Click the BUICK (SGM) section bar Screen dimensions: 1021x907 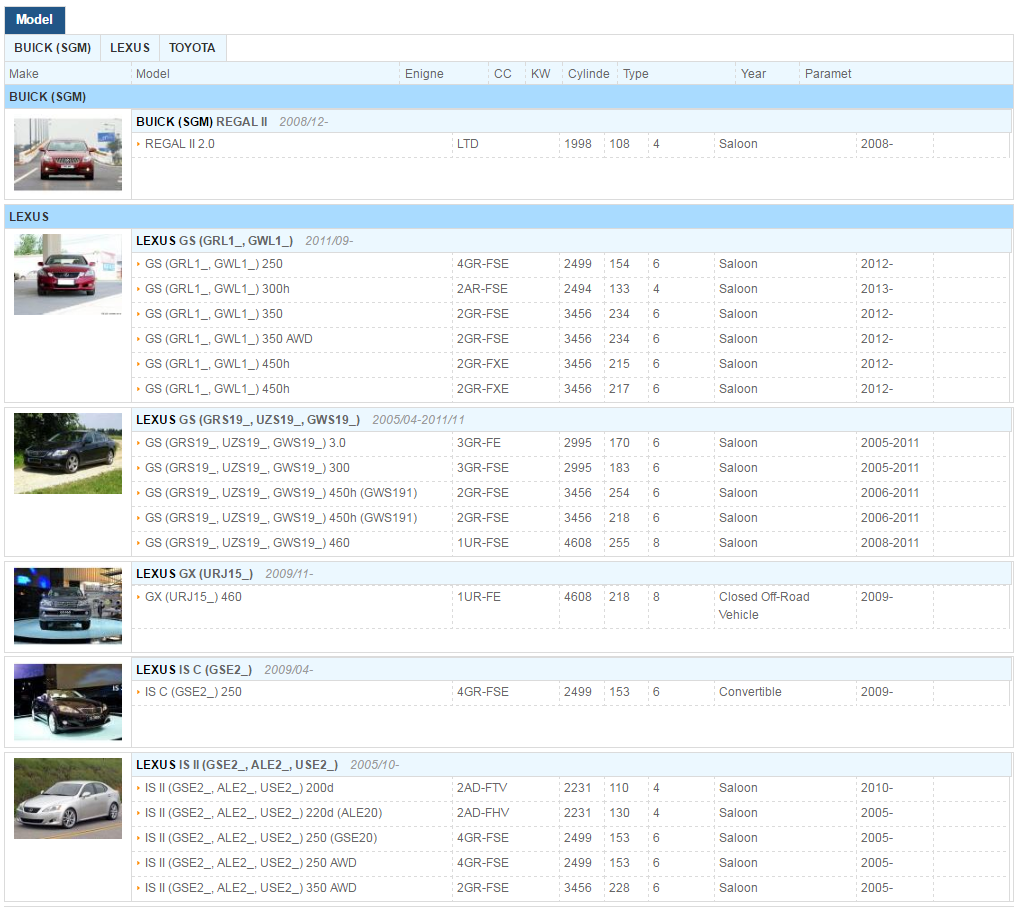tap(509, 96)
